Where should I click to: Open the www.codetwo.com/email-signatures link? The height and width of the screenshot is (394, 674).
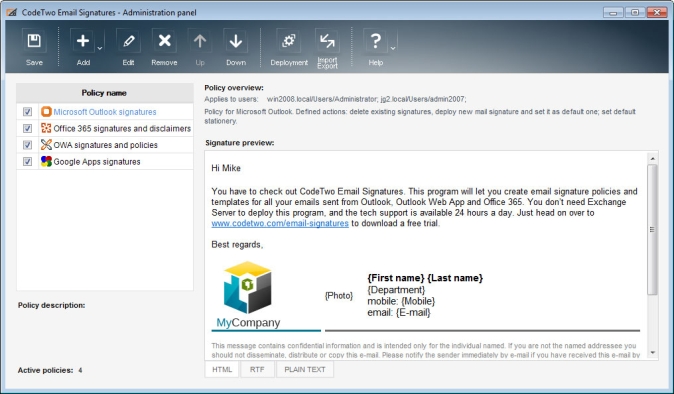point(280,223)
